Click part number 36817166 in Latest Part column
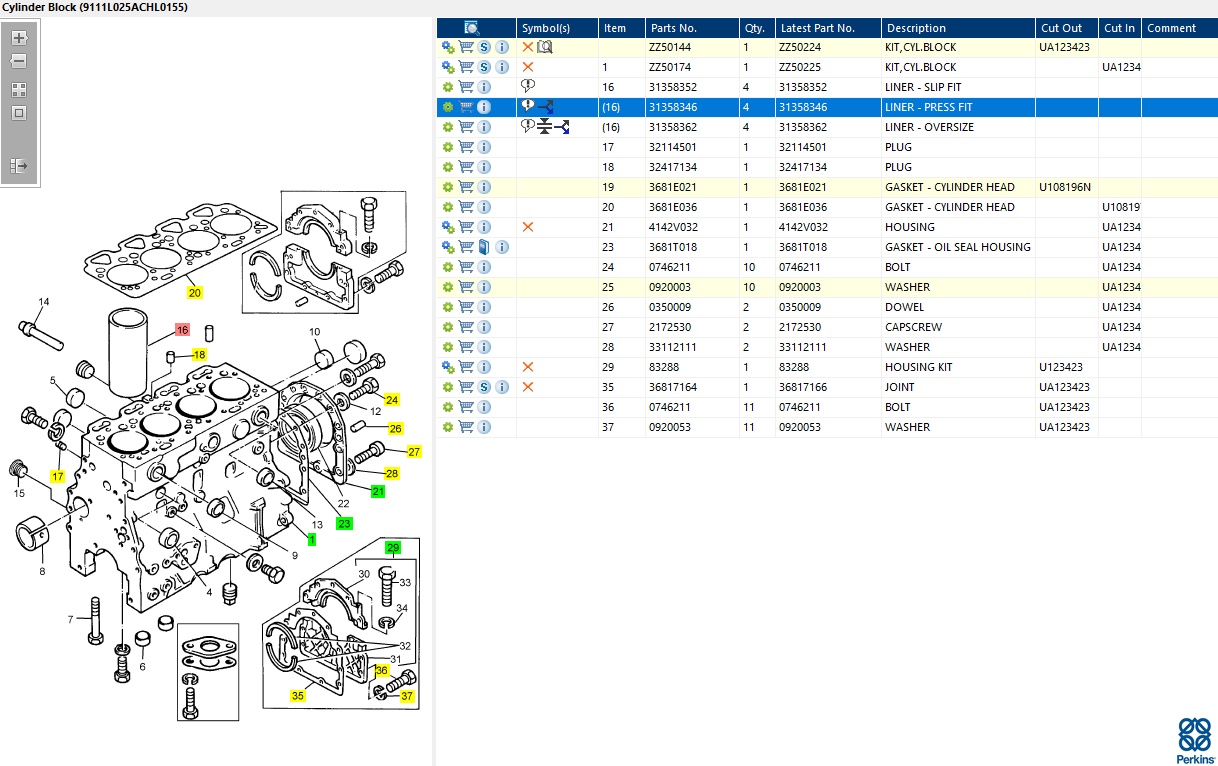 [803, 387]
